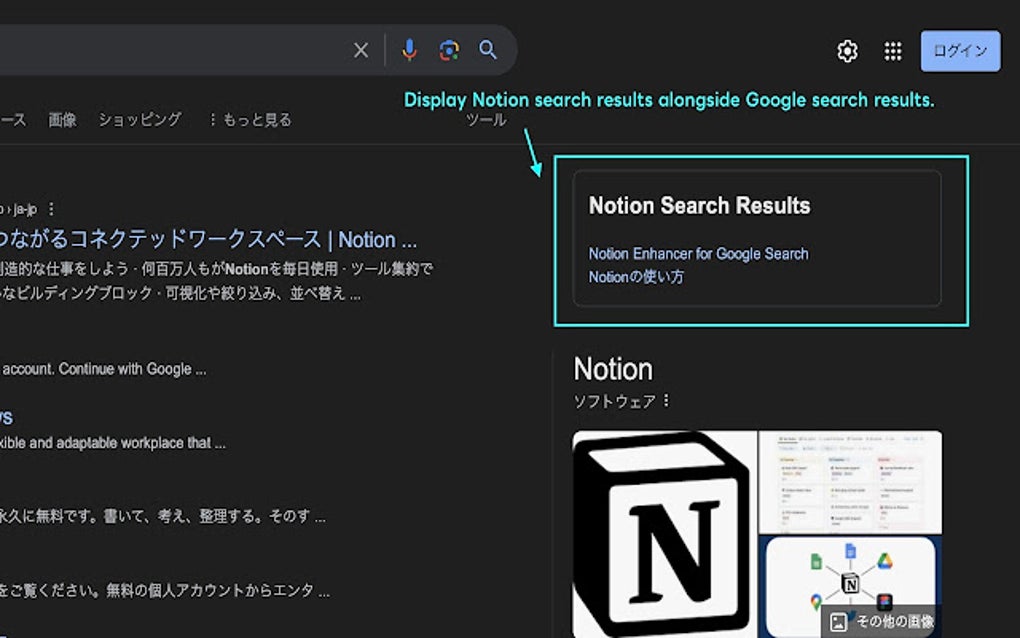Clear the search box with the X icon
1020x638 pixels.
coord(360,50)
